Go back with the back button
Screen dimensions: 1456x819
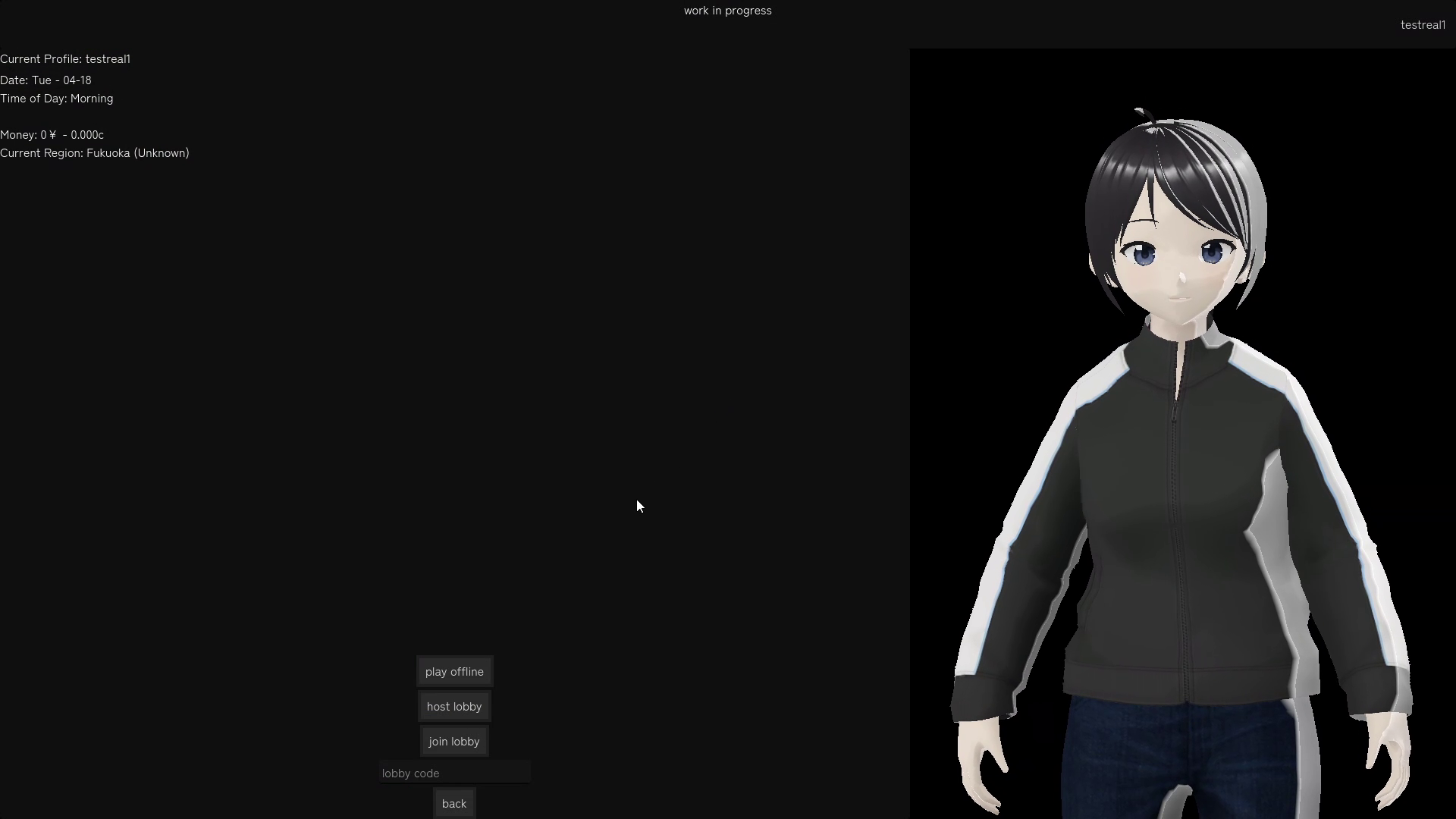[454, 804]
